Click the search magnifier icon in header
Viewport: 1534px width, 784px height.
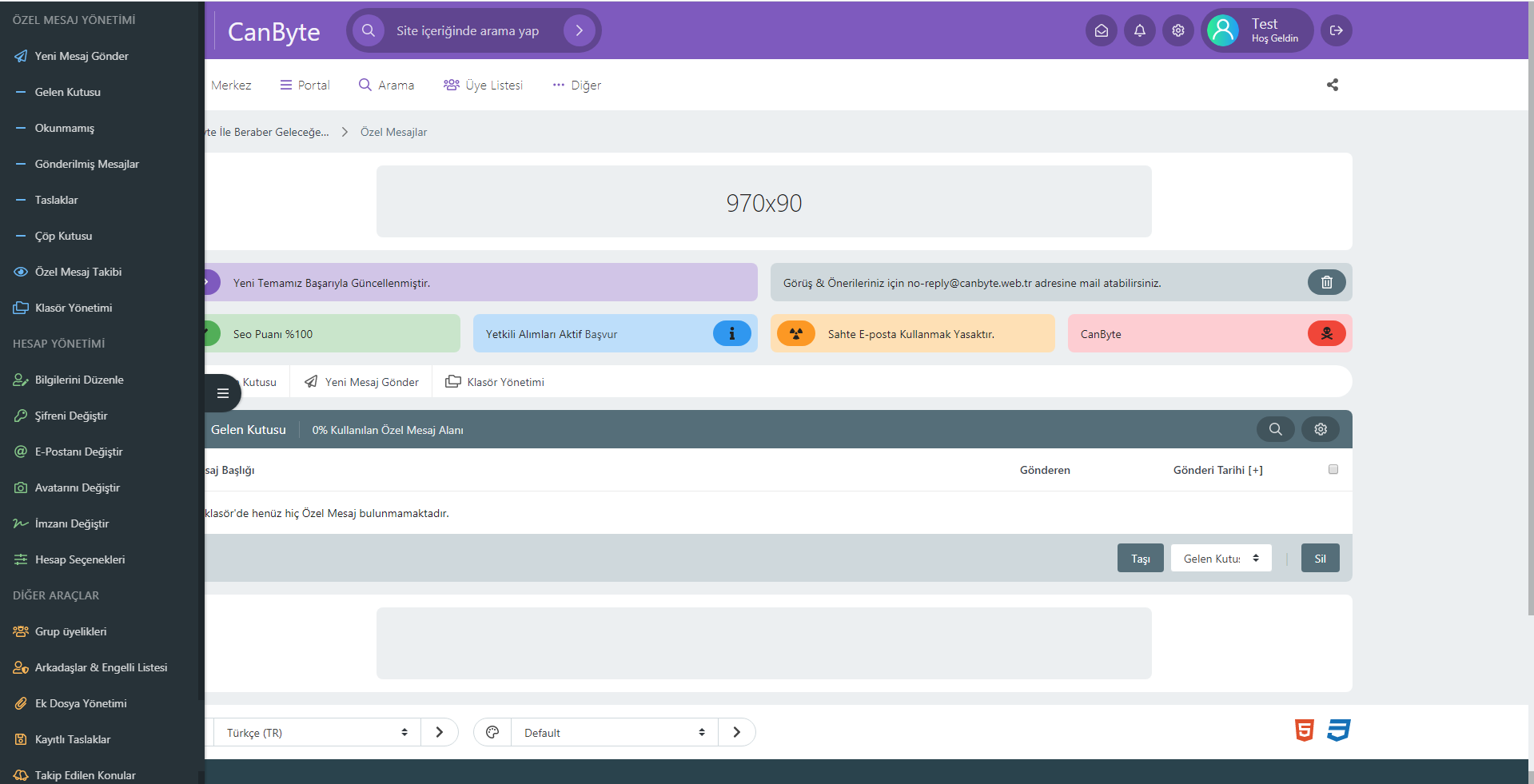(x=369, y=30)
